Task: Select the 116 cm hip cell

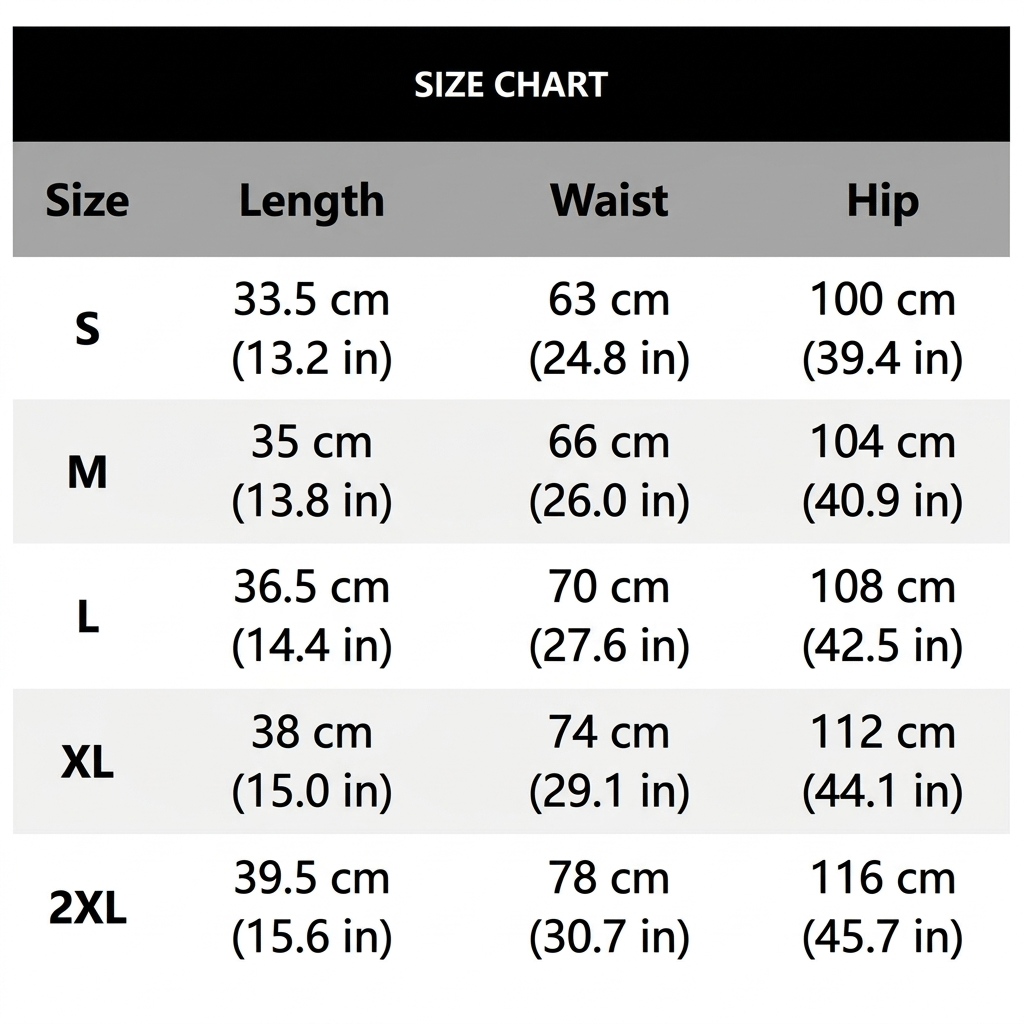Action: click(882, 907)
